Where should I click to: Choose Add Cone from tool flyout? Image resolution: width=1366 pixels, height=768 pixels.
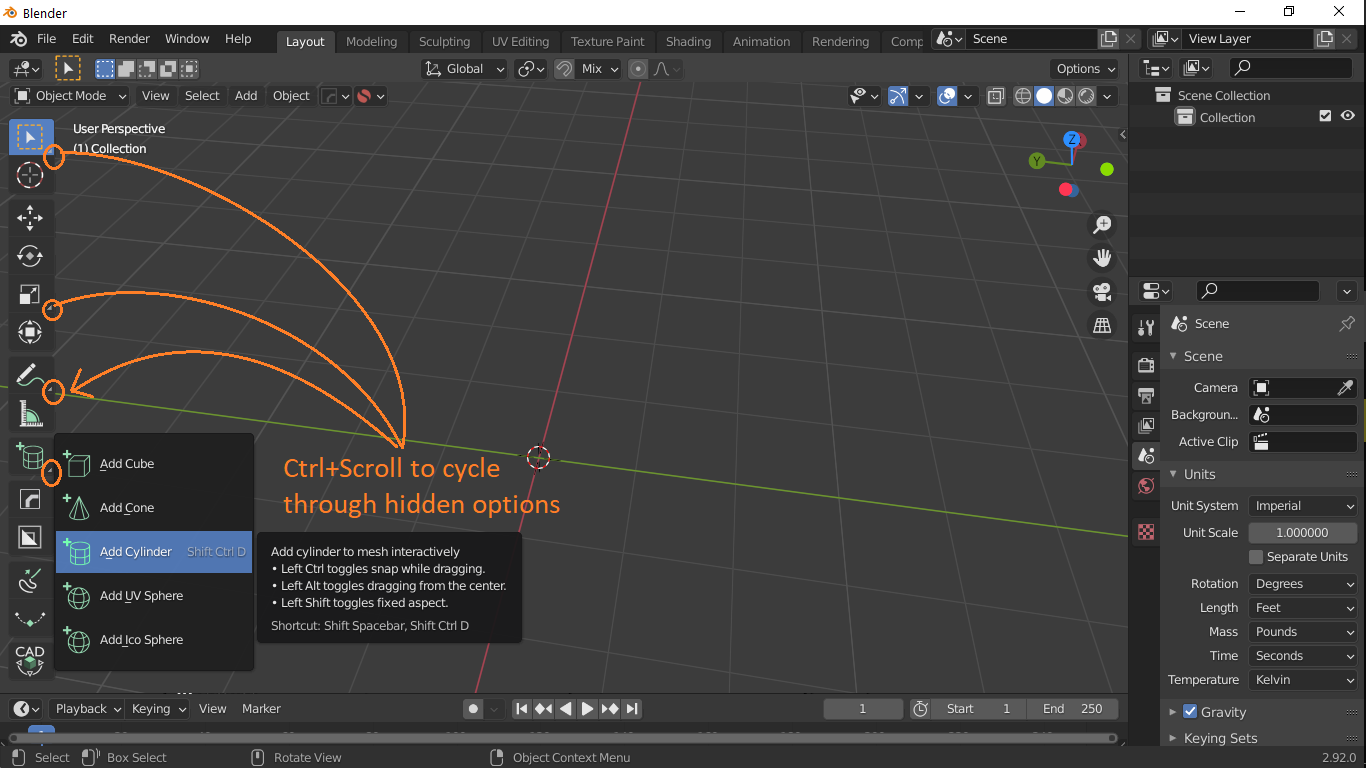point(154,508)
